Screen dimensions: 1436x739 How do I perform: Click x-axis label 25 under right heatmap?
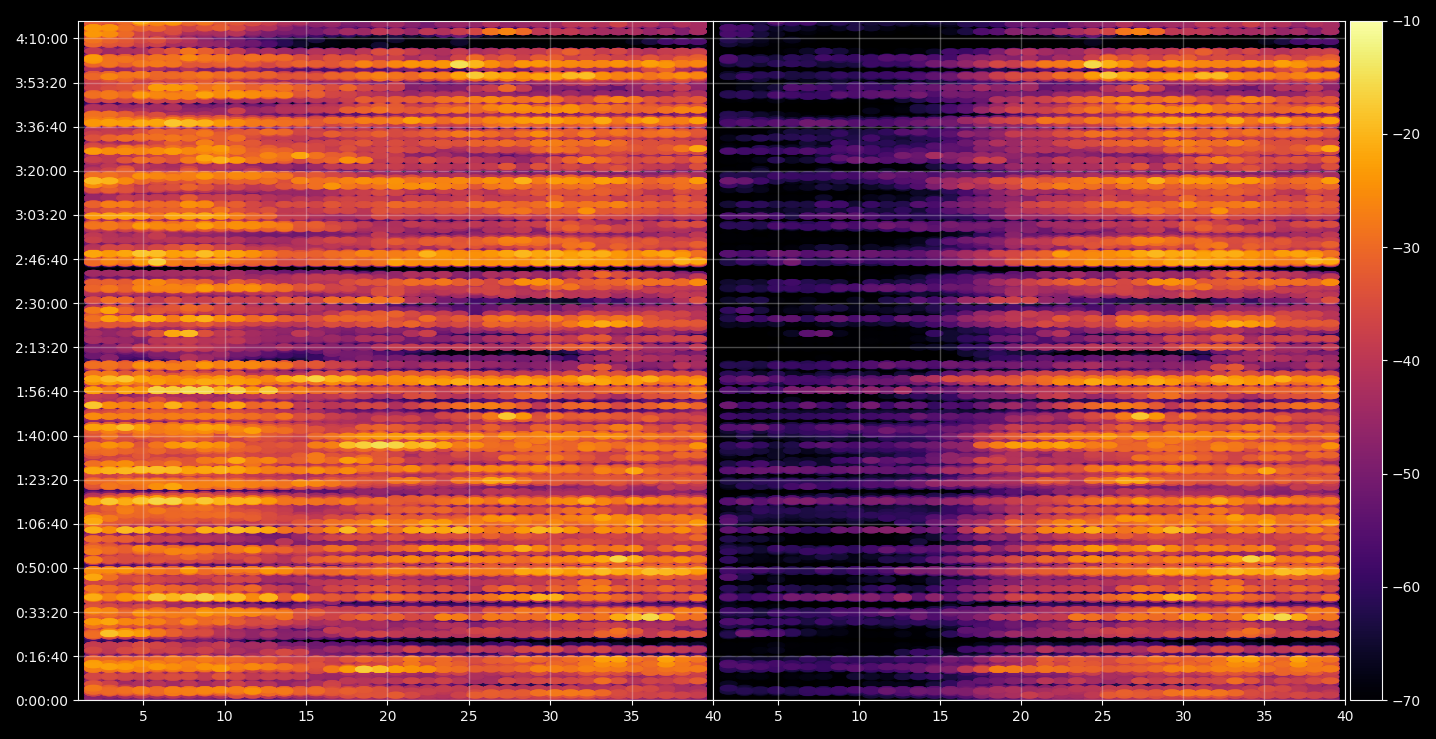coord(1102,716)
